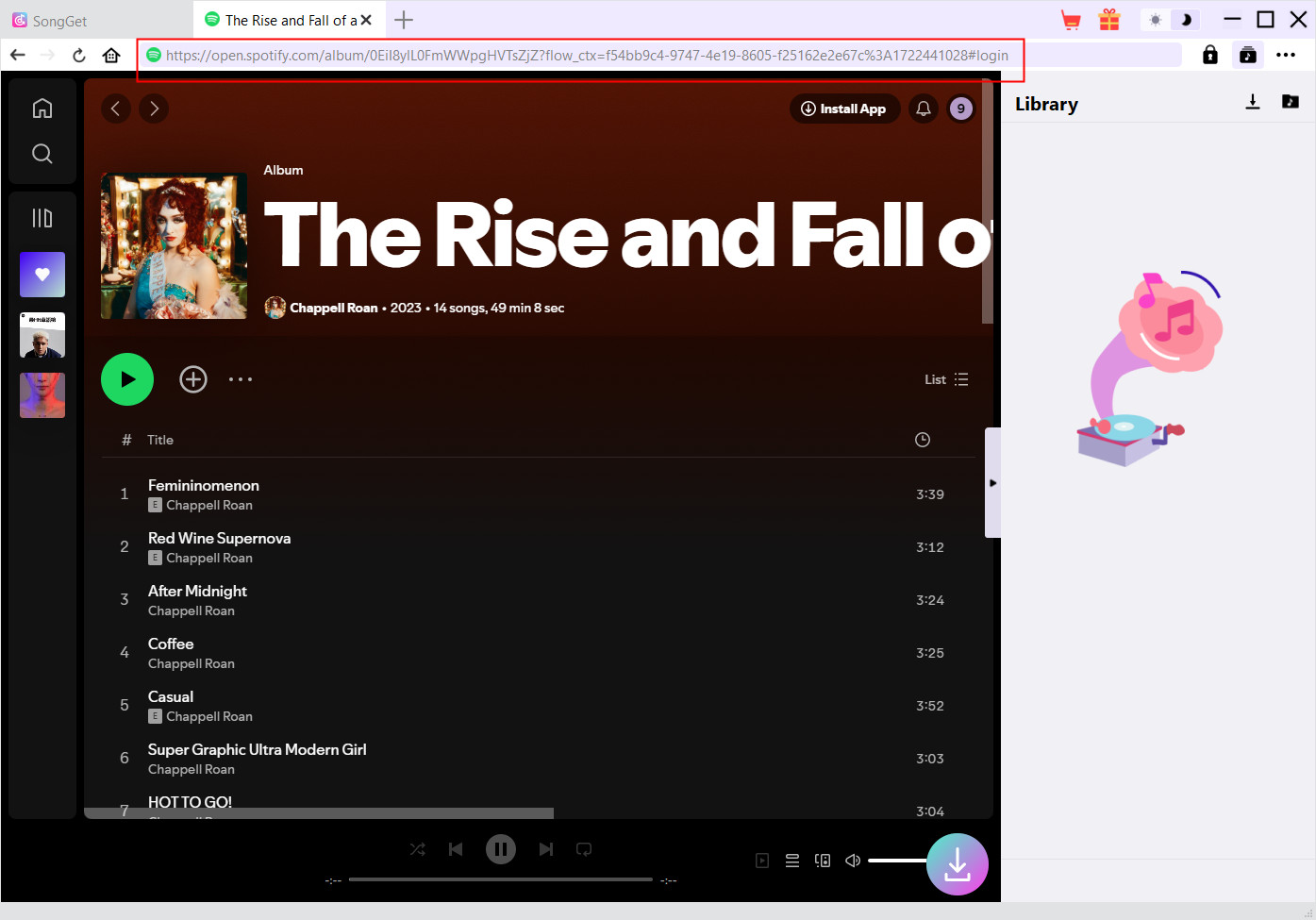
Task: Click the round download button
Action: (957, 863)
